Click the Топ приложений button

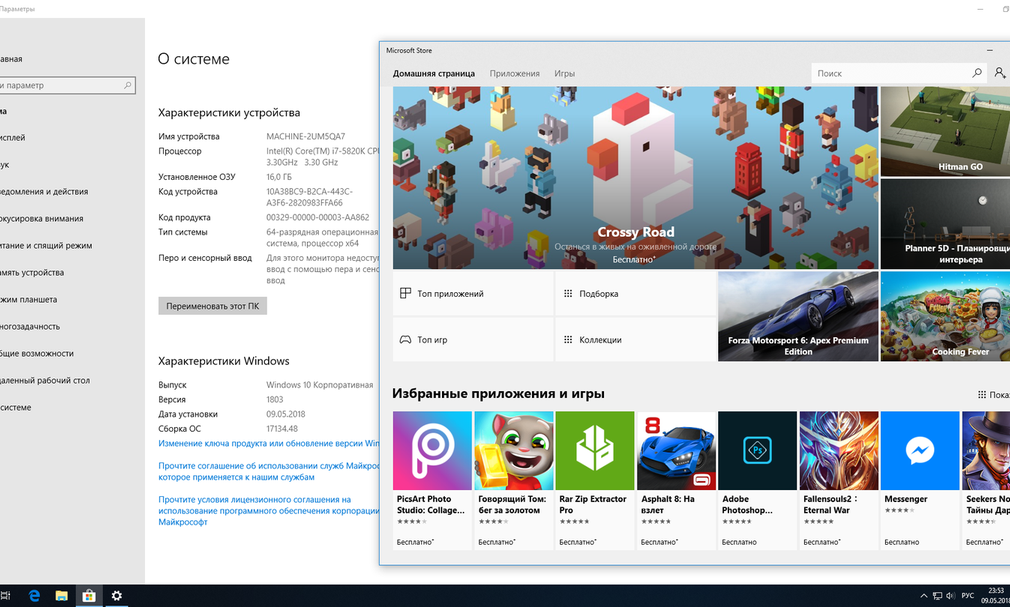coord(473,293)
